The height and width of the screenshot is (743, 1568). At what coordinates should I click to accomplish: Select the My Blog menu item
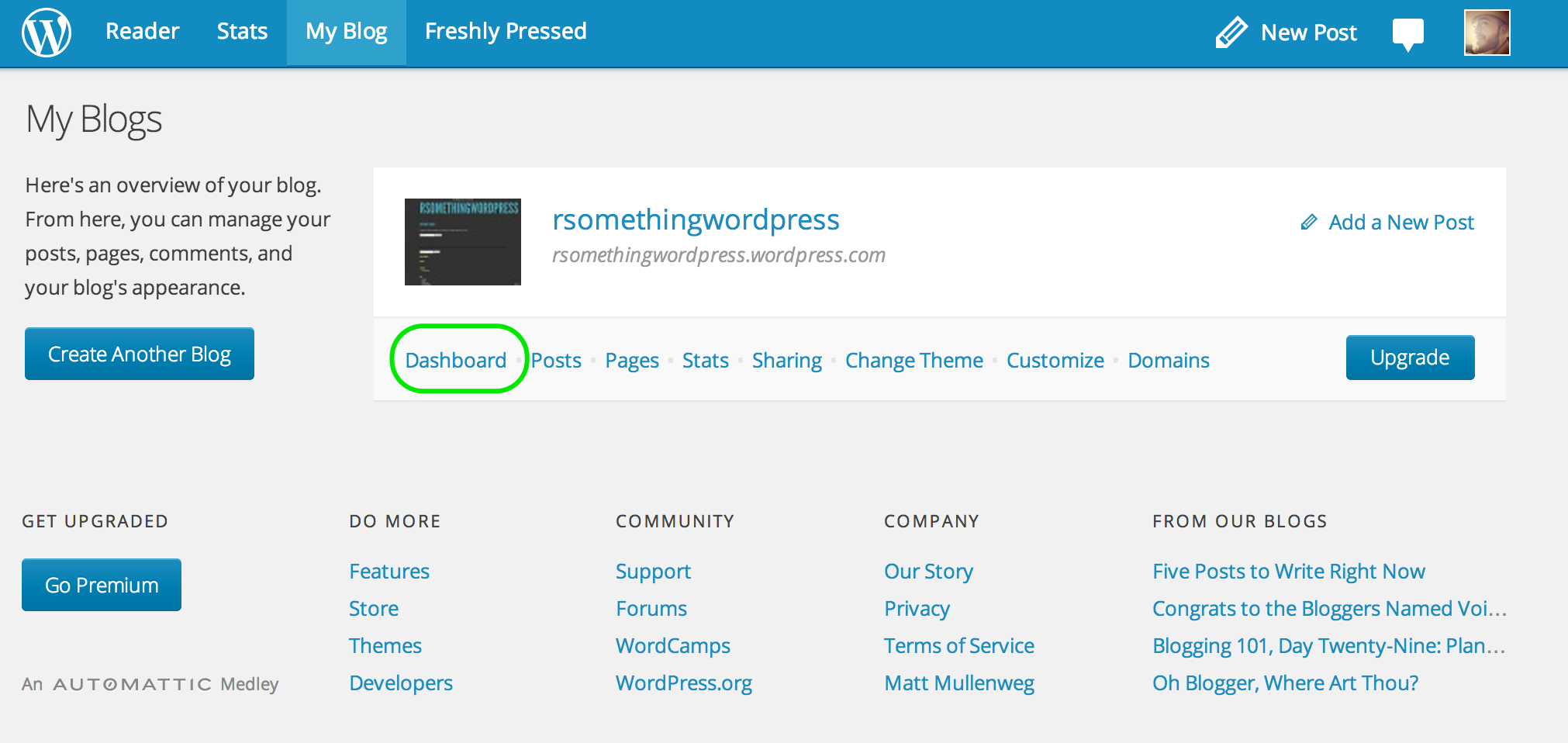tap(346, 31)
